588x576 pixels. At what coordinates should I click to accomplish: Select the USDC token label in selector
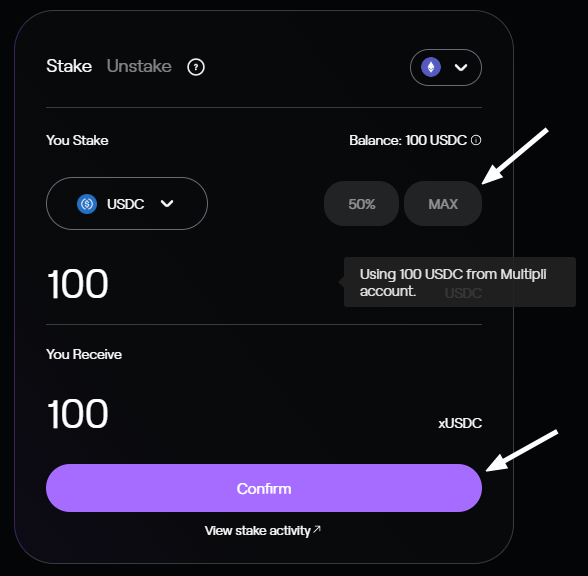(x=125, y=204)
